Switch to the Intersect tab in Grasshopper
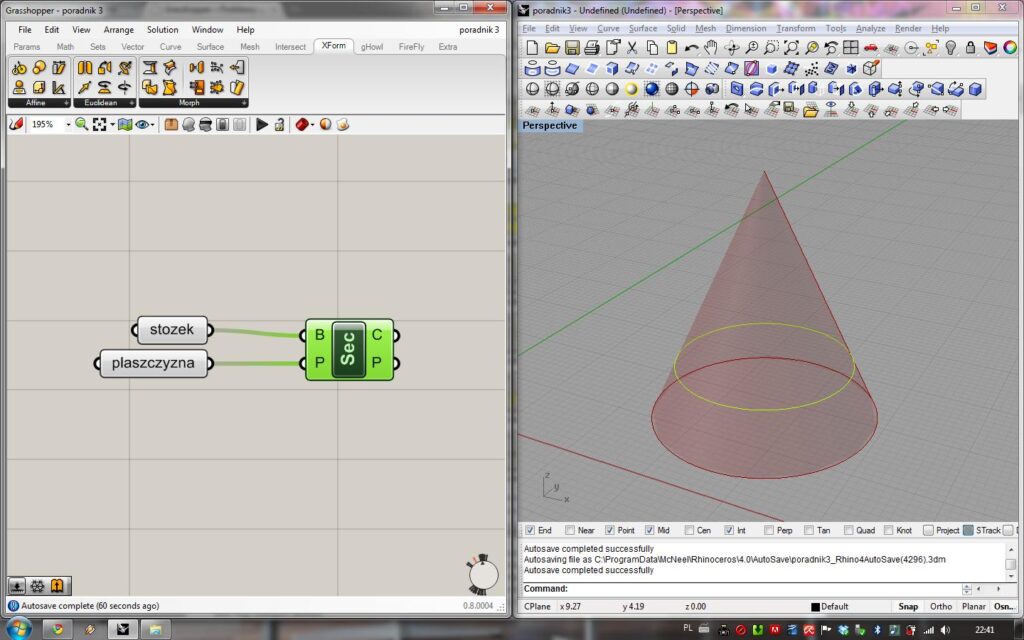This screenshot has width=1024, height=640. (x=290, y=47)
